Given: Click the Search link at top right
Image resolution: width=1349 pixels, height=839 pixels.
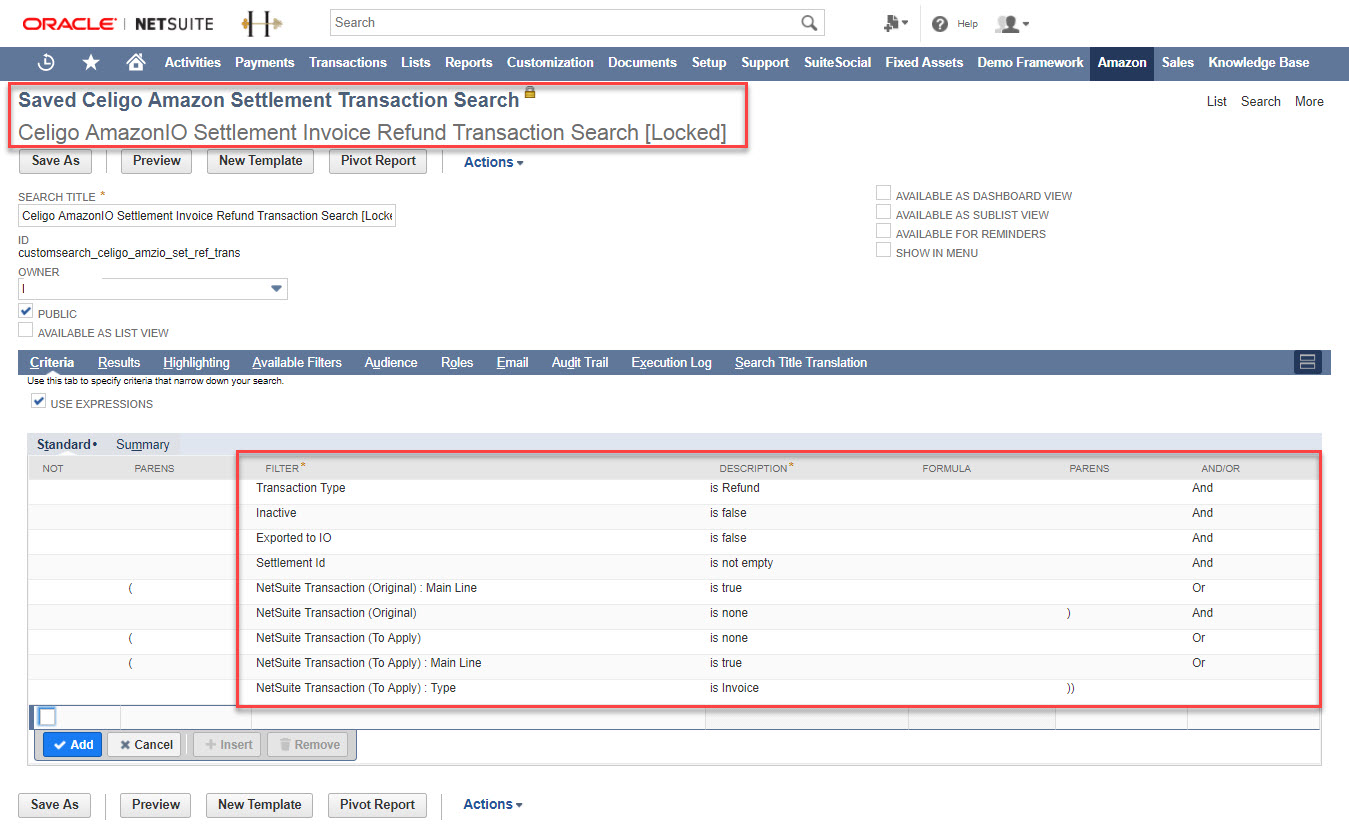Looking at the screenshot, I should click(x=1260, y=101).
